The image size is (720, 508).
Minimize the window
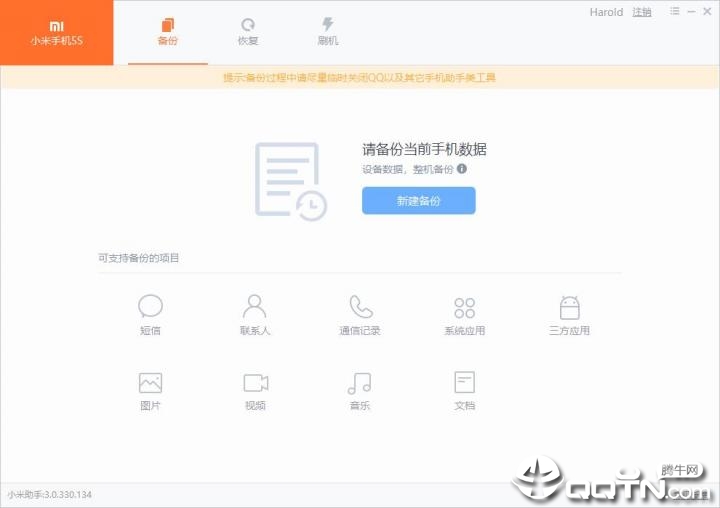pos(691,11)
